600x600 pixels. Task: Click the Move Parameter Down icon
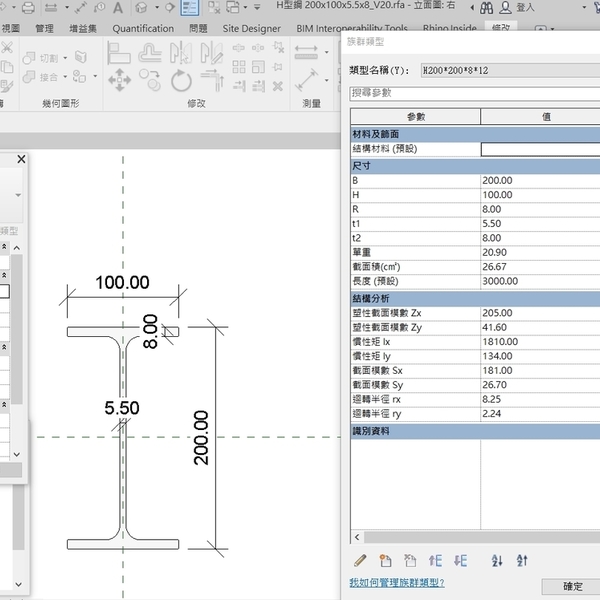pyautogui.click(x=460, y=561)
